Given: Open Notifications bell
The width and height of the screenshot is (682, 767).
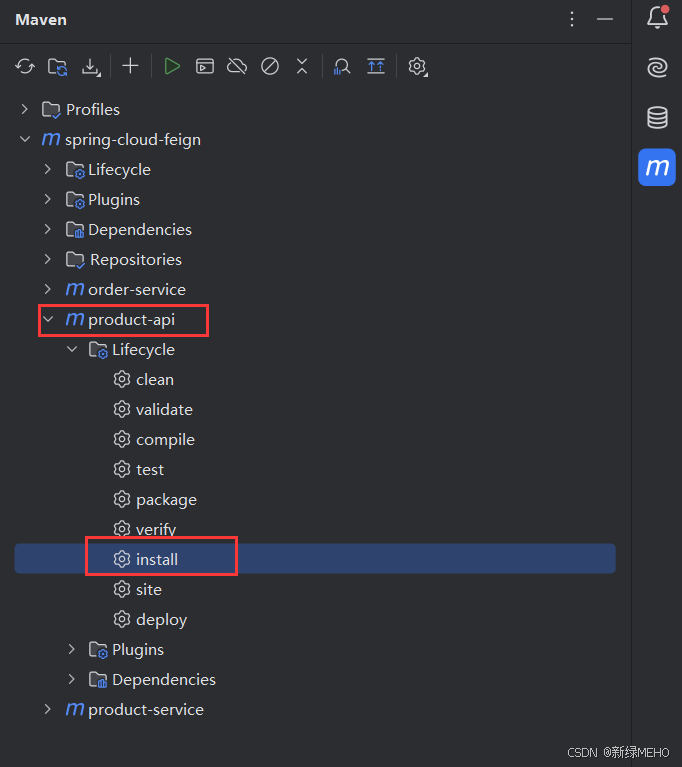Looking at the screenshot, I should (657, 17).
